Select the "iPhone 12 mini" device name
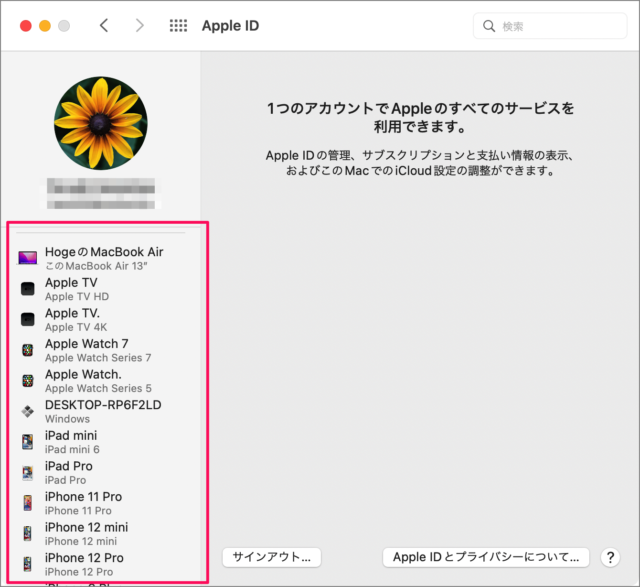640x587 pixels. click(x=87, y=527)
